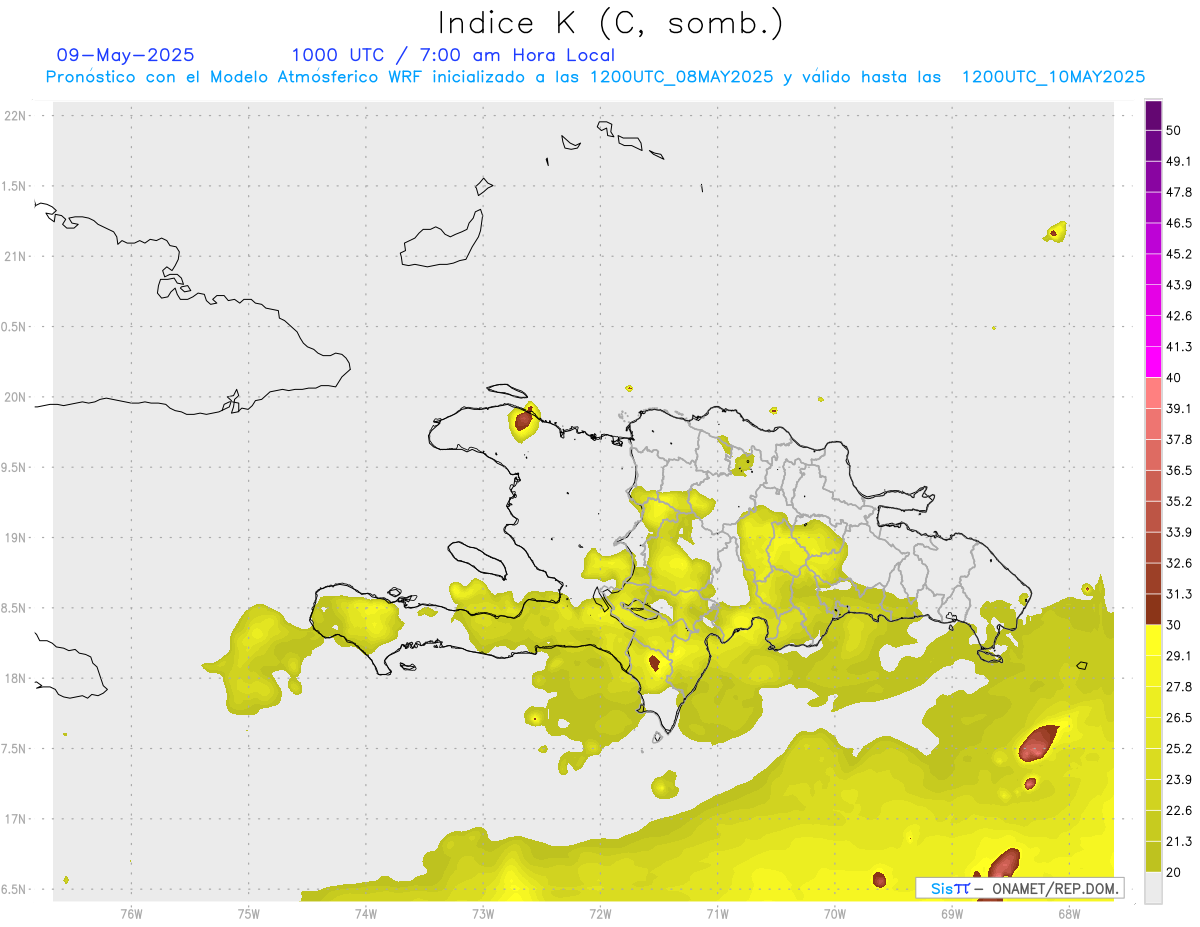Click the '74W' longitude label
This screenshot has height=927, width=1200.
click(366, 913)
